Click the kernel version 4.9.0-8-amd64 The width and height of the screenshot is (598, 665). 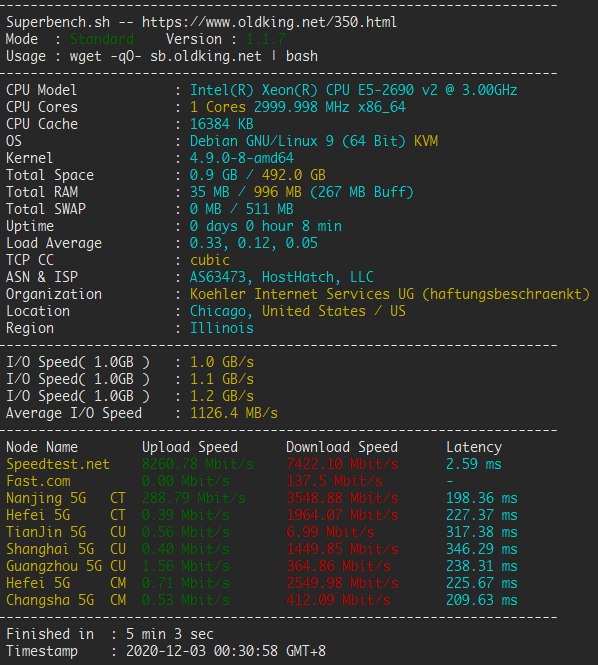click(x=242, y=158)
